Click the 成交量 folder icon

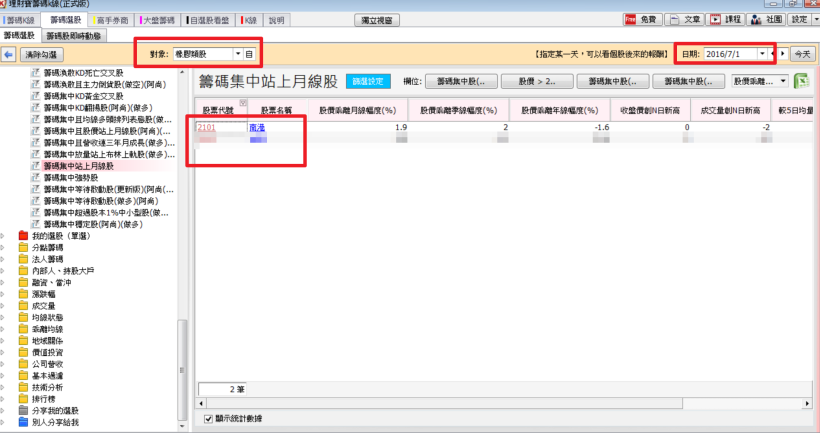[x=23, y=305]
